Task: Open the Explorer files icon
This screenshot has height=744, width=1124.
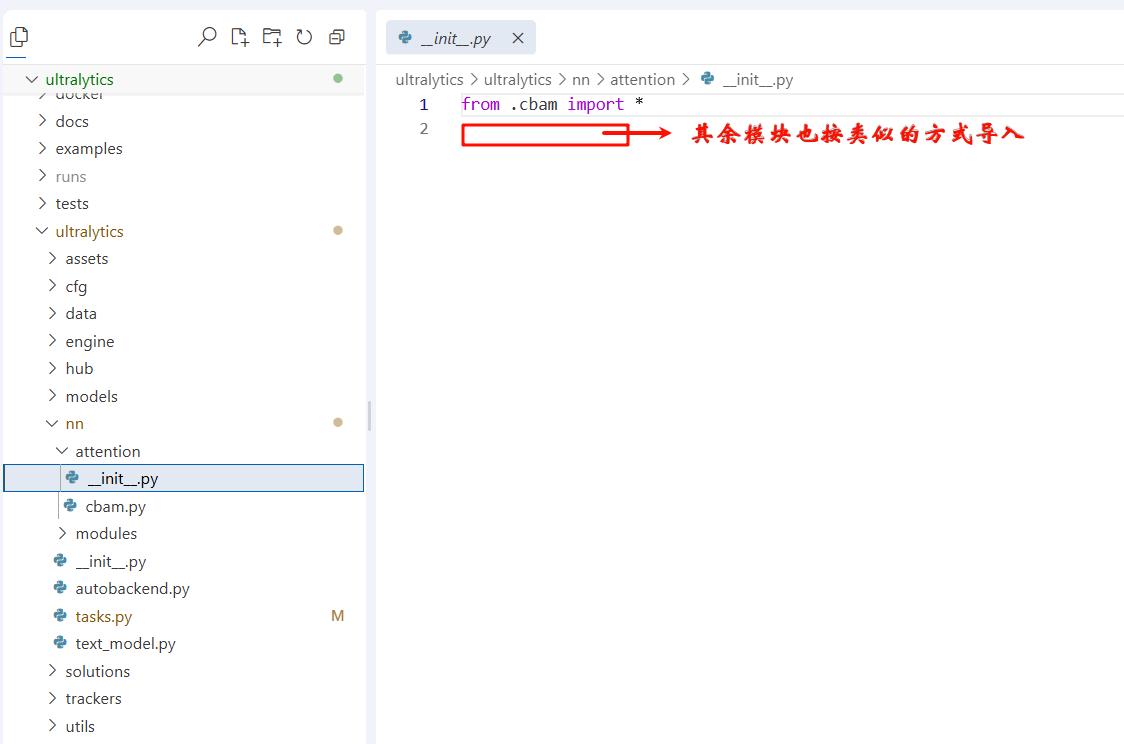Action: tap(18, 38)
